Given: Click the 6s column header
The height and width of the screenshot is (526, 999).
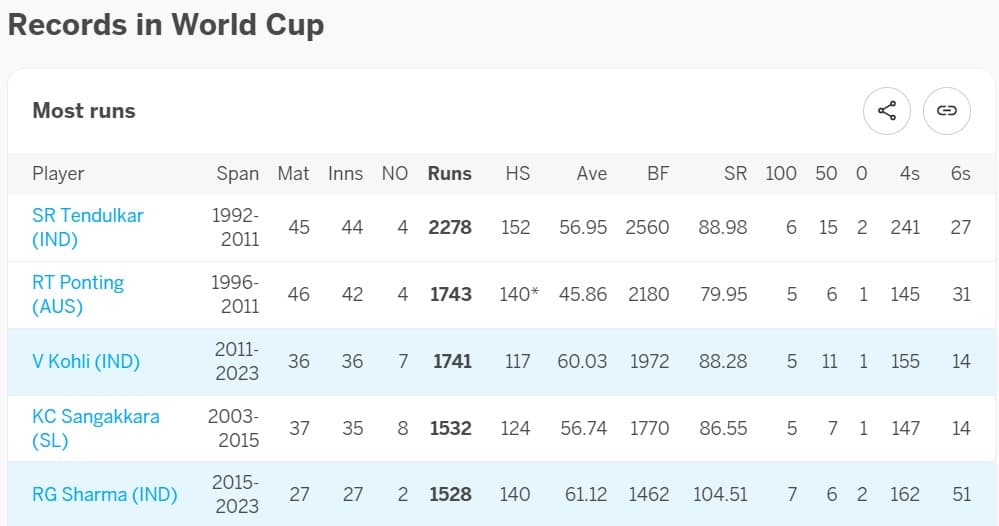Looking at the screenshot, I should click(x=960, y=173).
